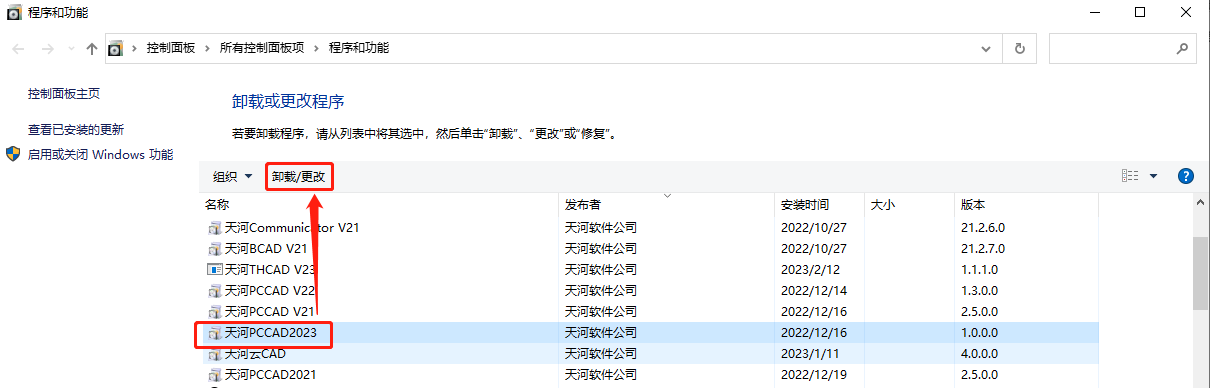
Task: Click version 1.3.0.0 of 天河PCCAD V22
Action: [980, 290]
